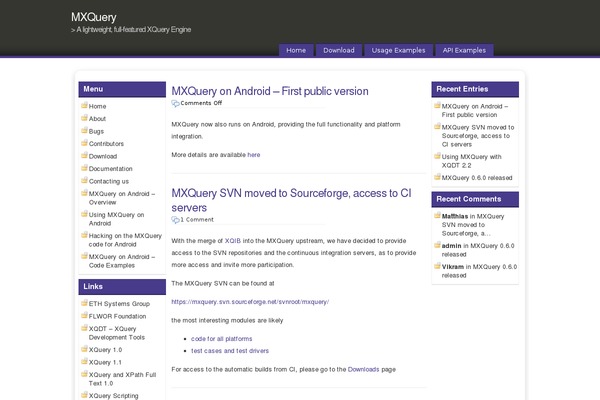Click folder icon beside recent entry MXQuery SVN moved
This screenshot has width=600, height=400.
tap(437, 126)
